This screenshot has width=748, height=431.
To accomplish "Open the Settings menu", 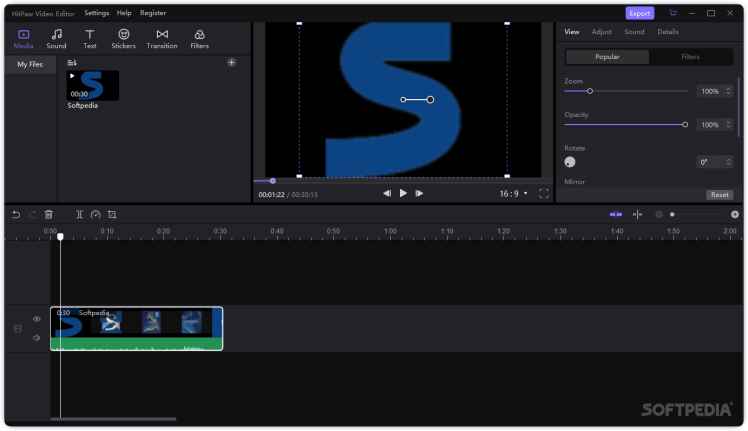I will [96, 13].
